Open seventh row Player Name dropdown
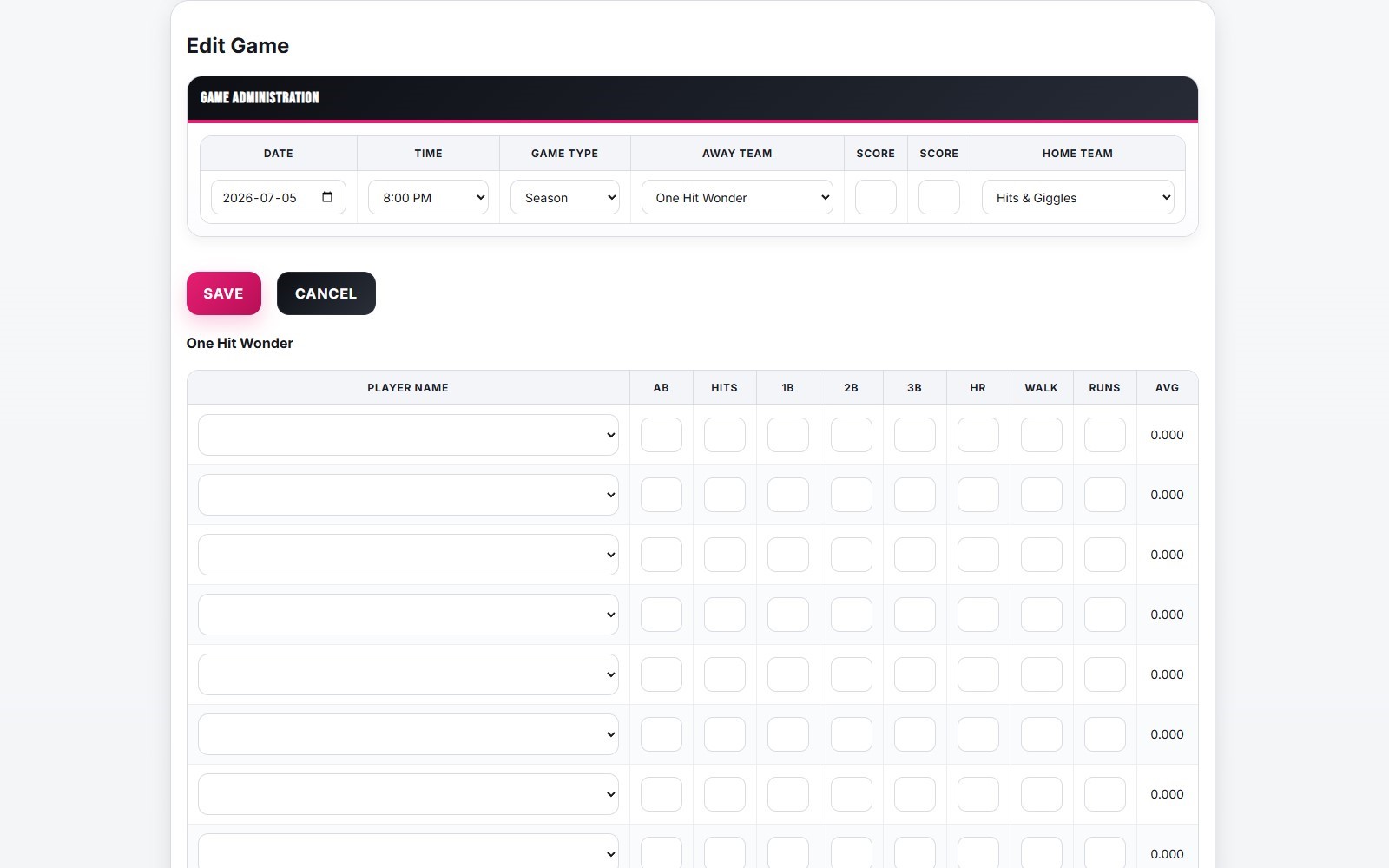This screenshot has width=1389, height=868. (408, 794)
